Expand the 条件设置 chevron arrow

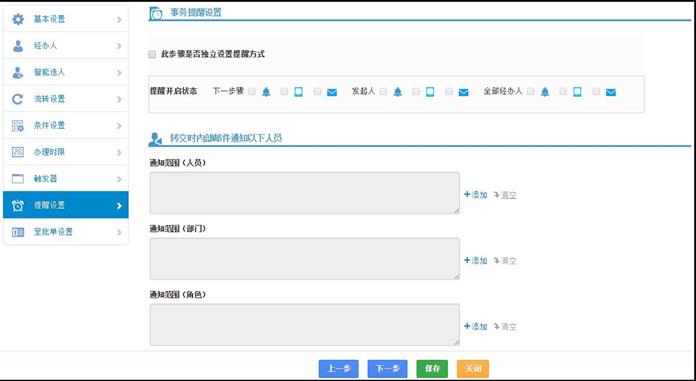[x=119, y=126]
